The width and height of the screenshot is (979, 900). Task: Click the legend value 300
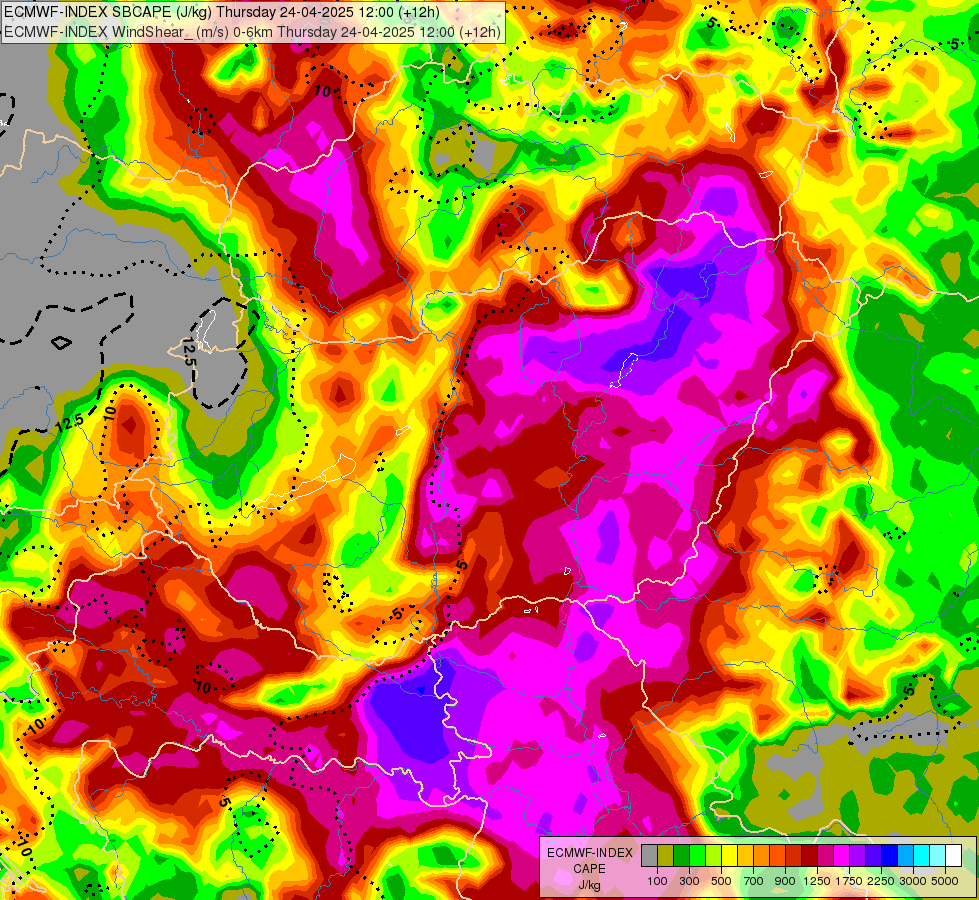click(x=689, y=881)
